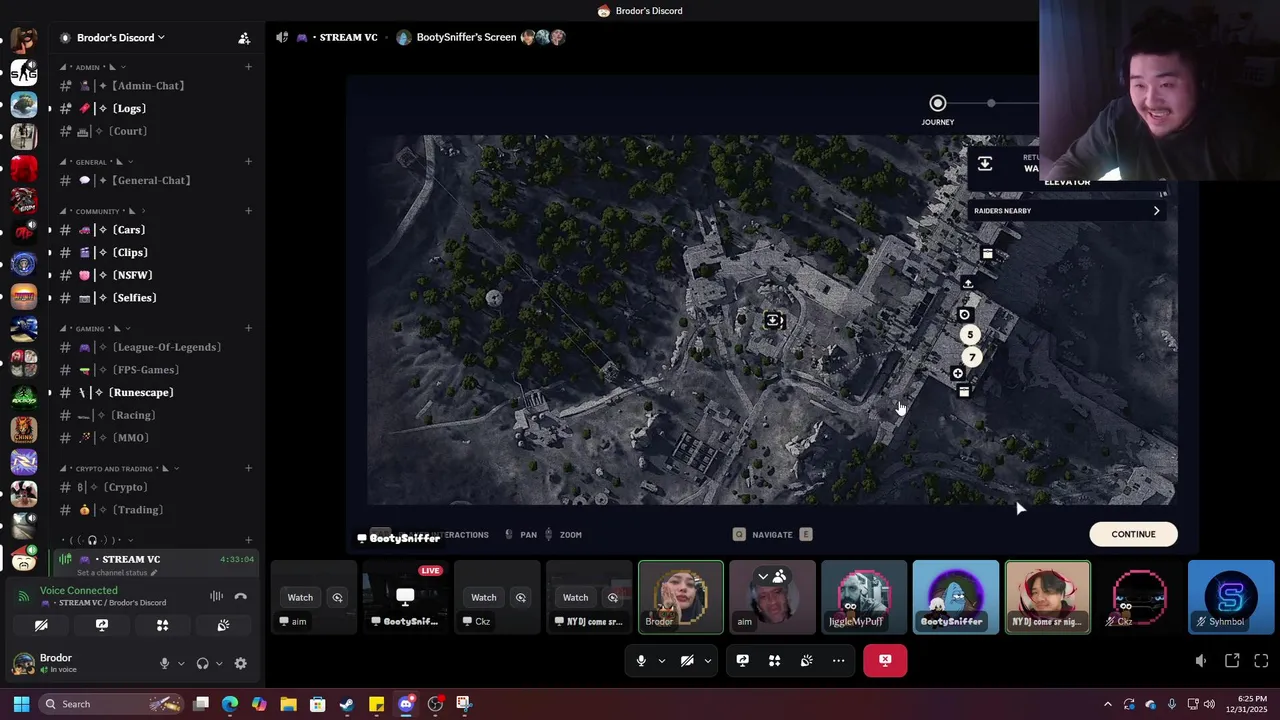Screen dimensions: 1280x720
Task: Open the Admin-Chat channel
Action: click(155, 86)
